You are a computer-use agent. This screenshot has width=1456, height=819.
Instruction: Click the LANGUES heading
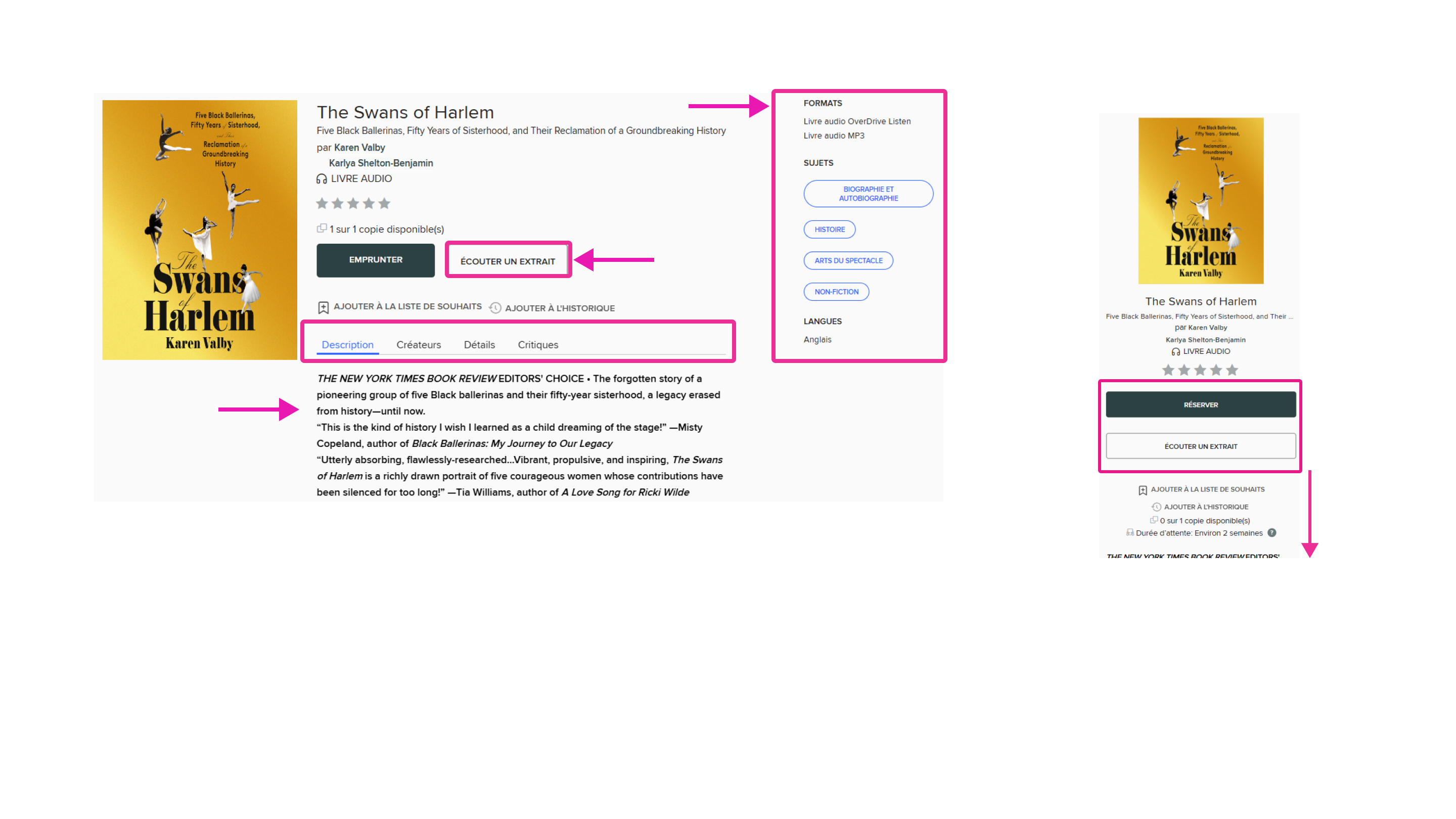point(823,321)
